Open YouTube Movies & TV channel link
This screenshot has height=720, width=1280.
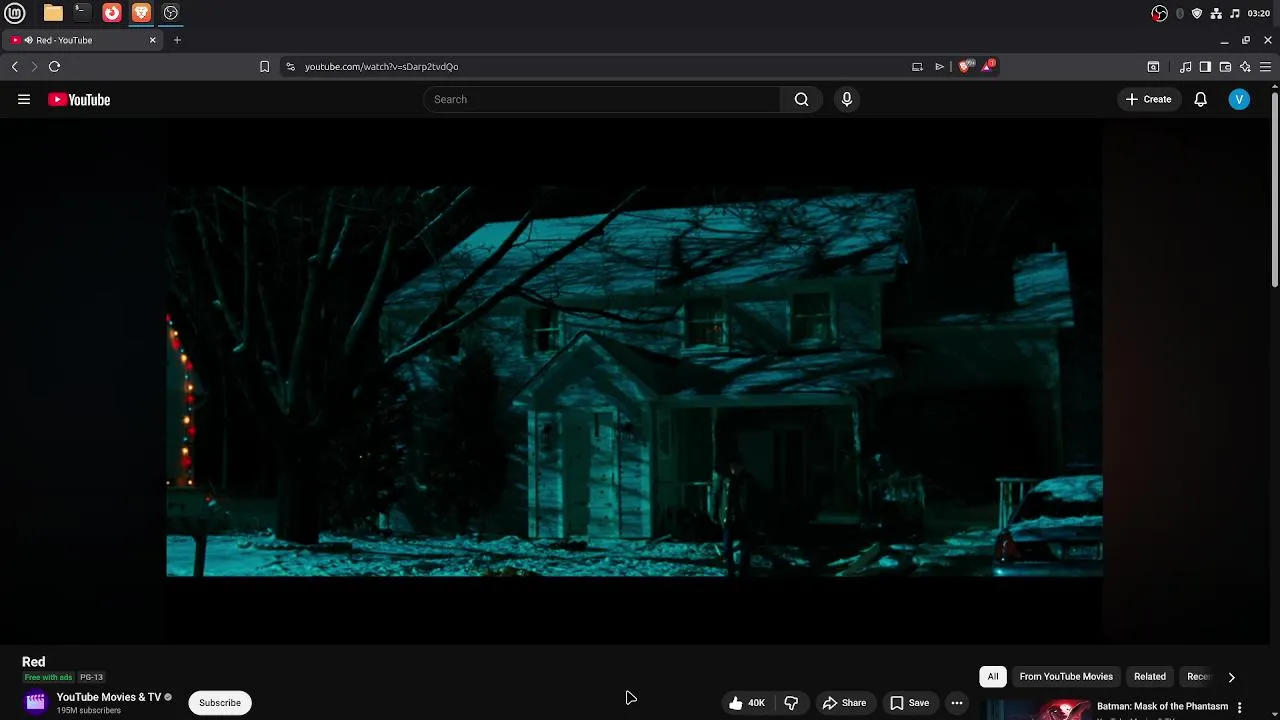(x=109, y=697)
